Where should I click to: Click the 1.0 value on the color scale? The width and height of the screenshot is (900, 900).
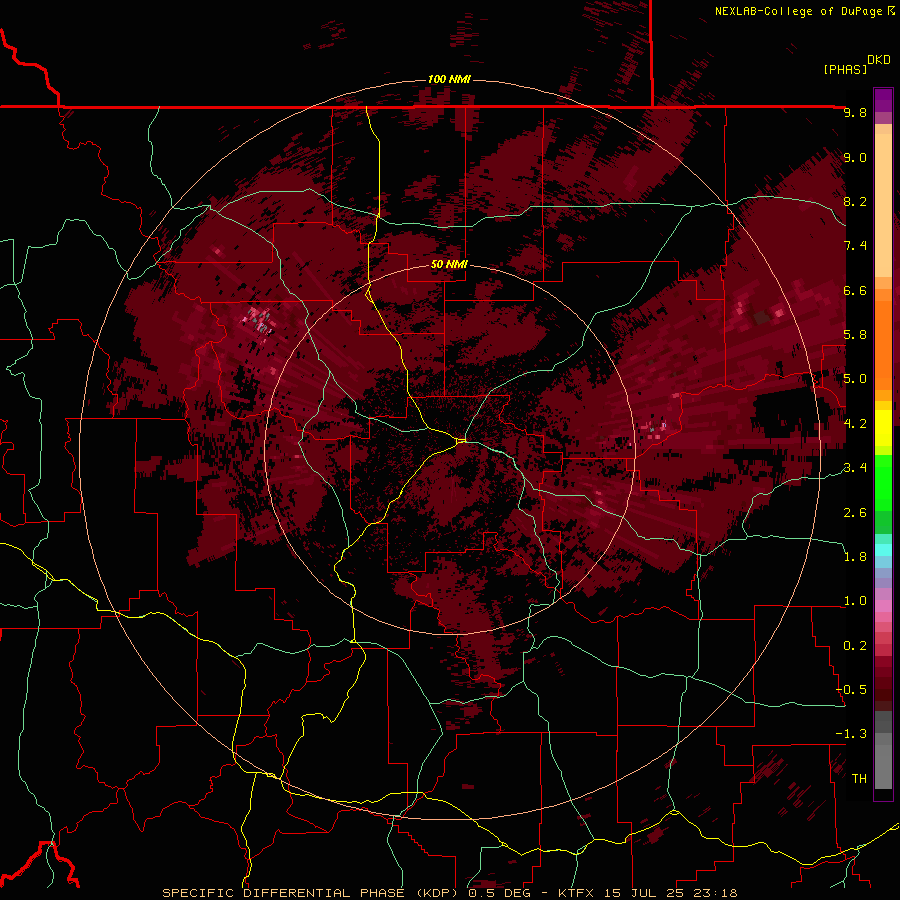coord(855,601)
